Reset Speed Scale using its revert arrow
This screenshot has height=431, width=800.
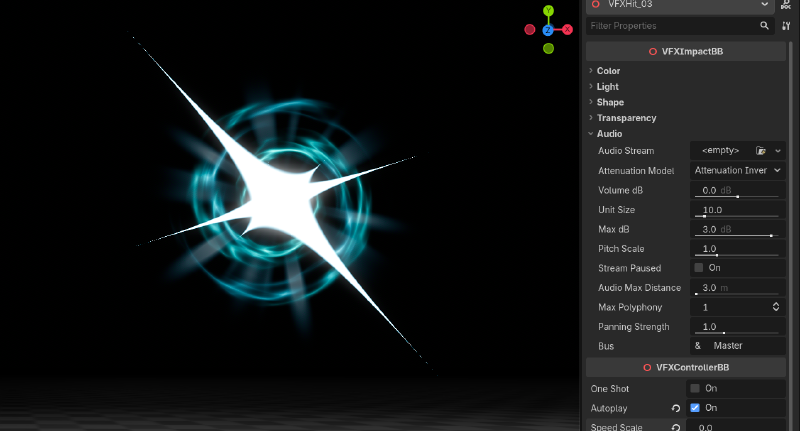676,427
